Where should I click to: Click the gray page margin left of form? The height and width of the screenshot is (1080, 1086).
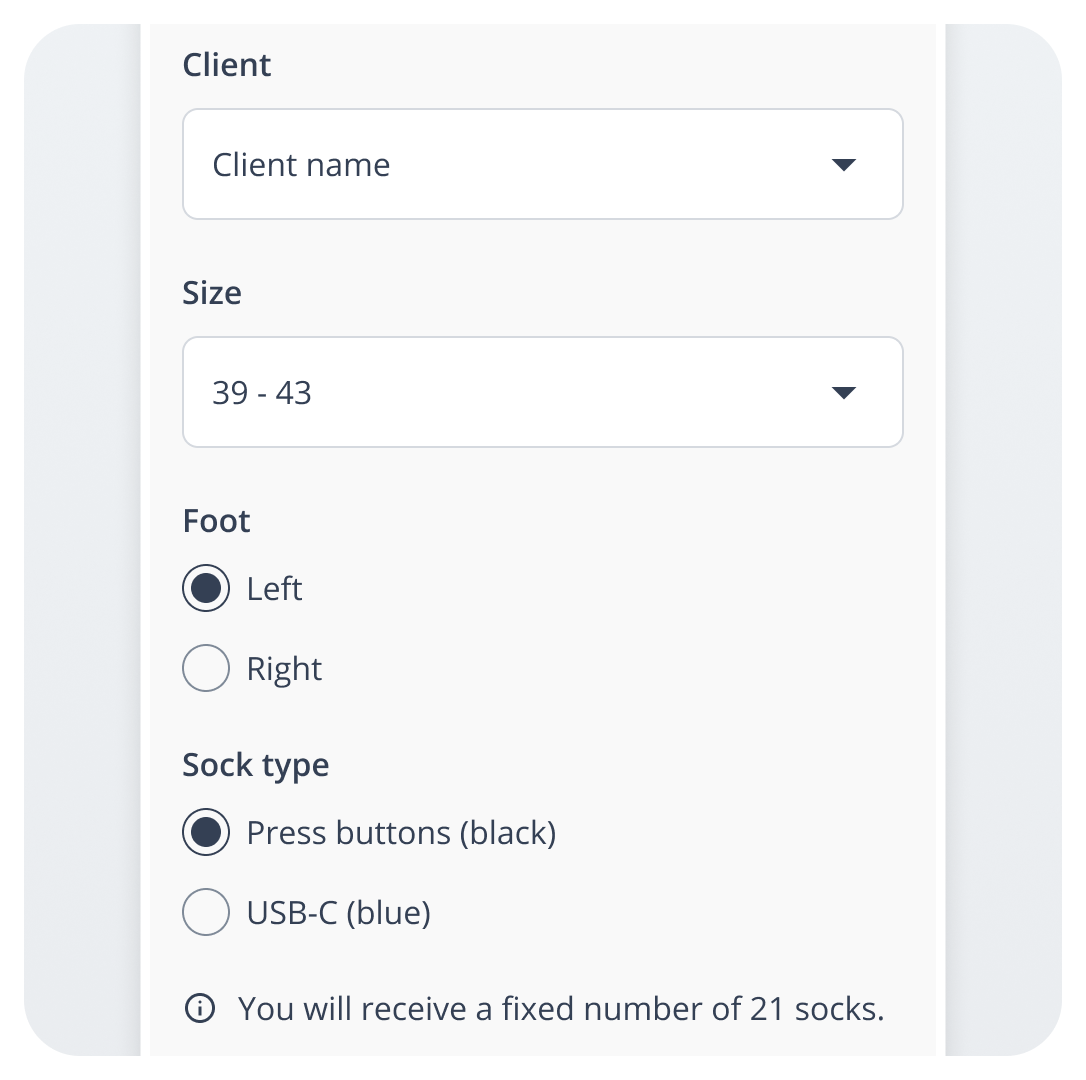click(82, 540)
